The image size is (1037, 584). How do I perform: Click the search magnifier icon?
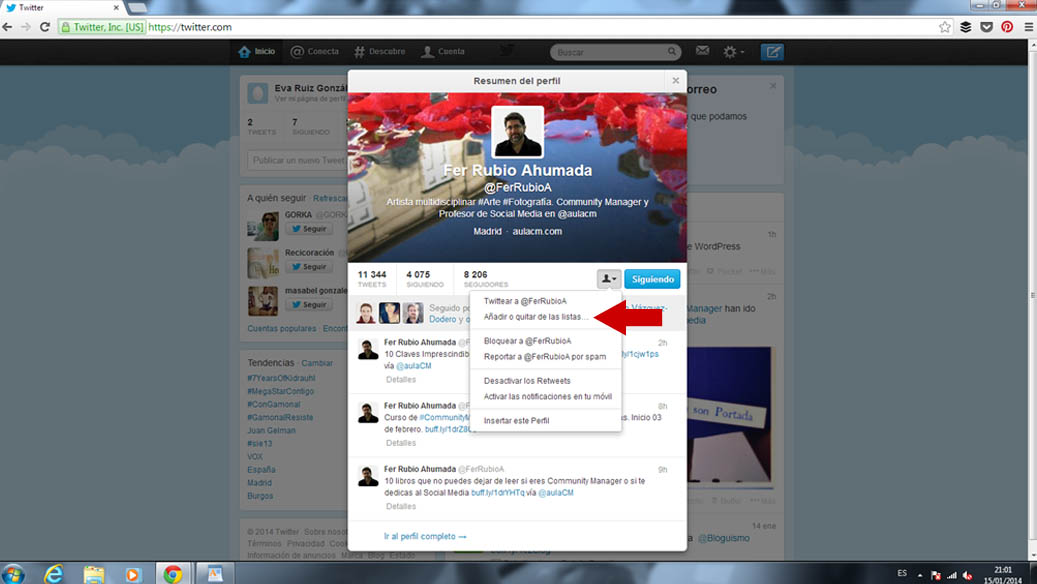pos(672,52)
